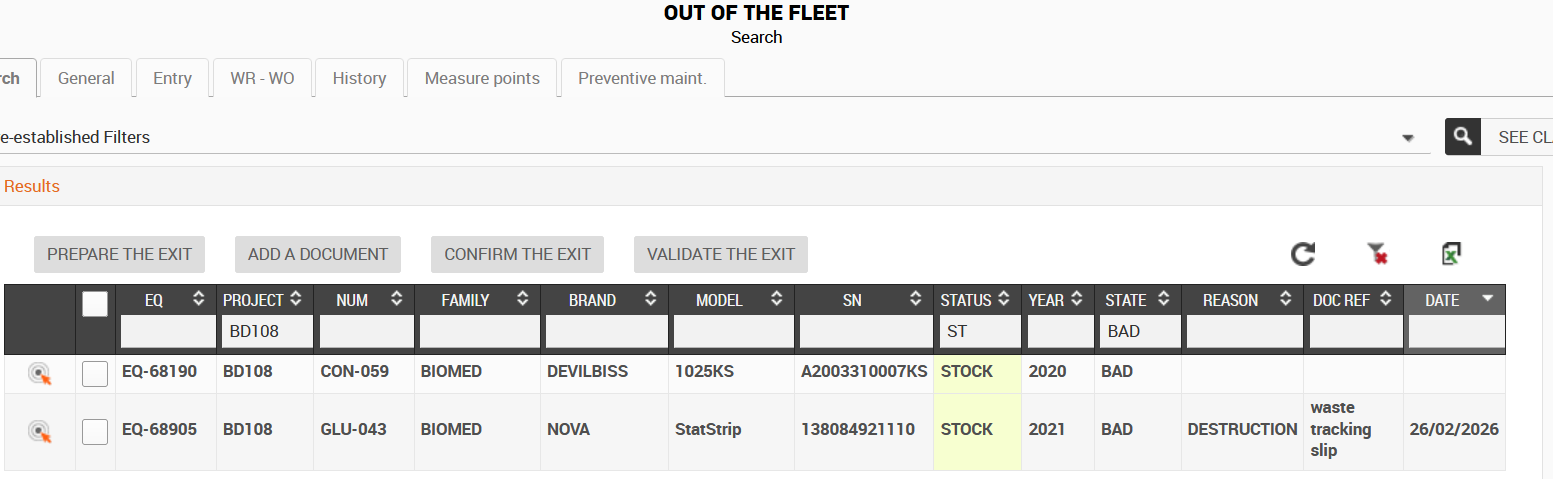Export results with the Excel icon
The image size is (1553, 479).
[x=1451, y=254]
